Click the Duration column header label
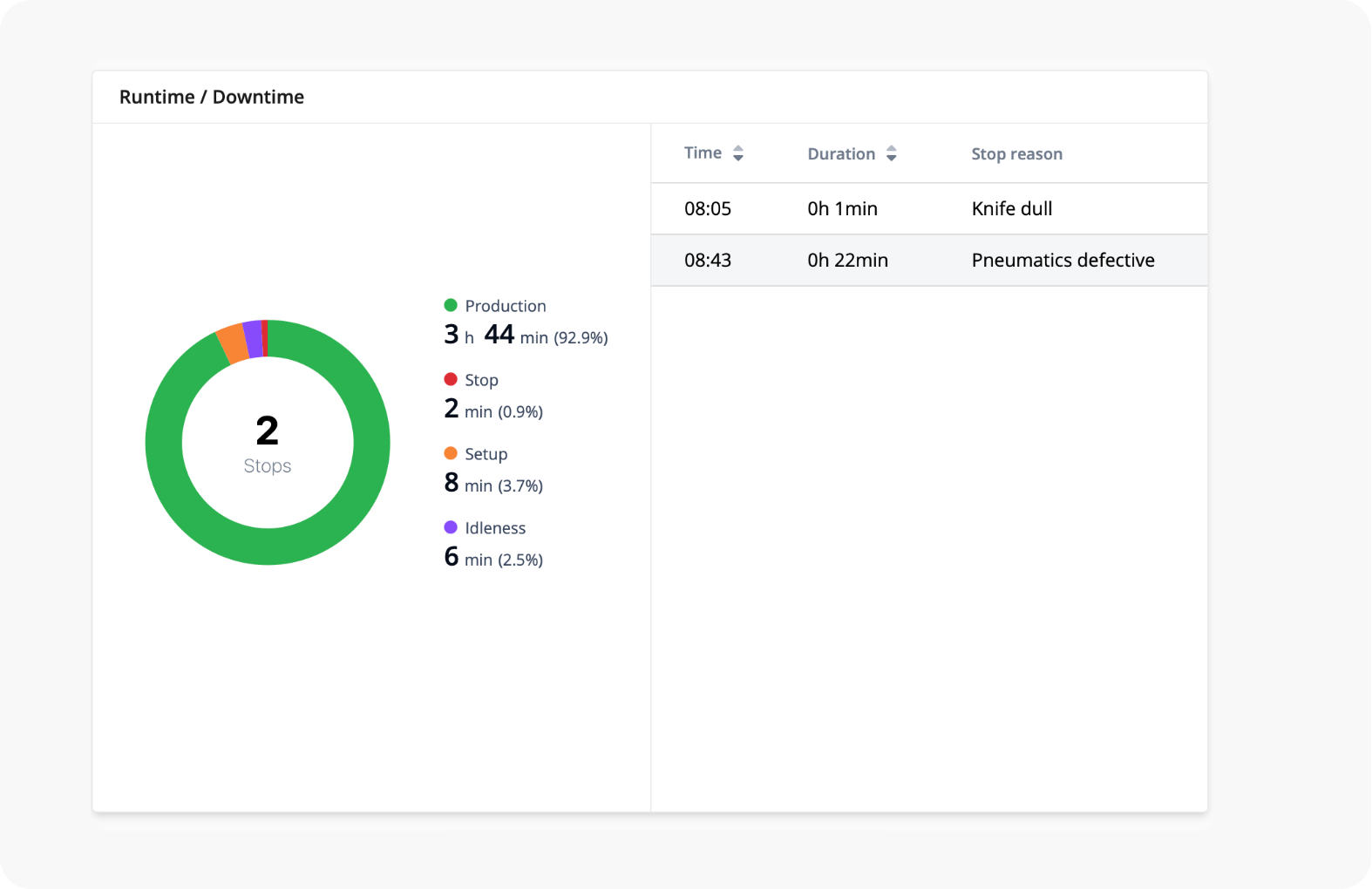1372x889 pixels. (841, 154)
